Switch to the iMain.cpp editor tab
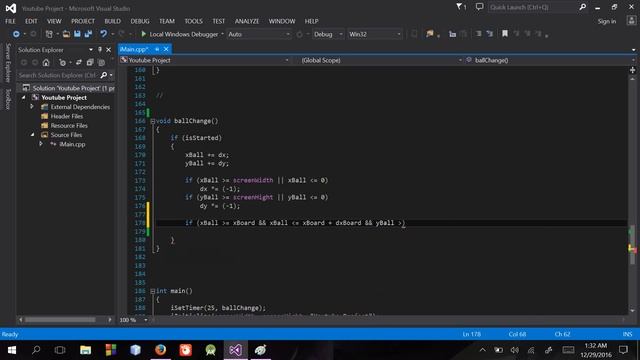This screenshot has width=640, height=360. pos(133,49)
